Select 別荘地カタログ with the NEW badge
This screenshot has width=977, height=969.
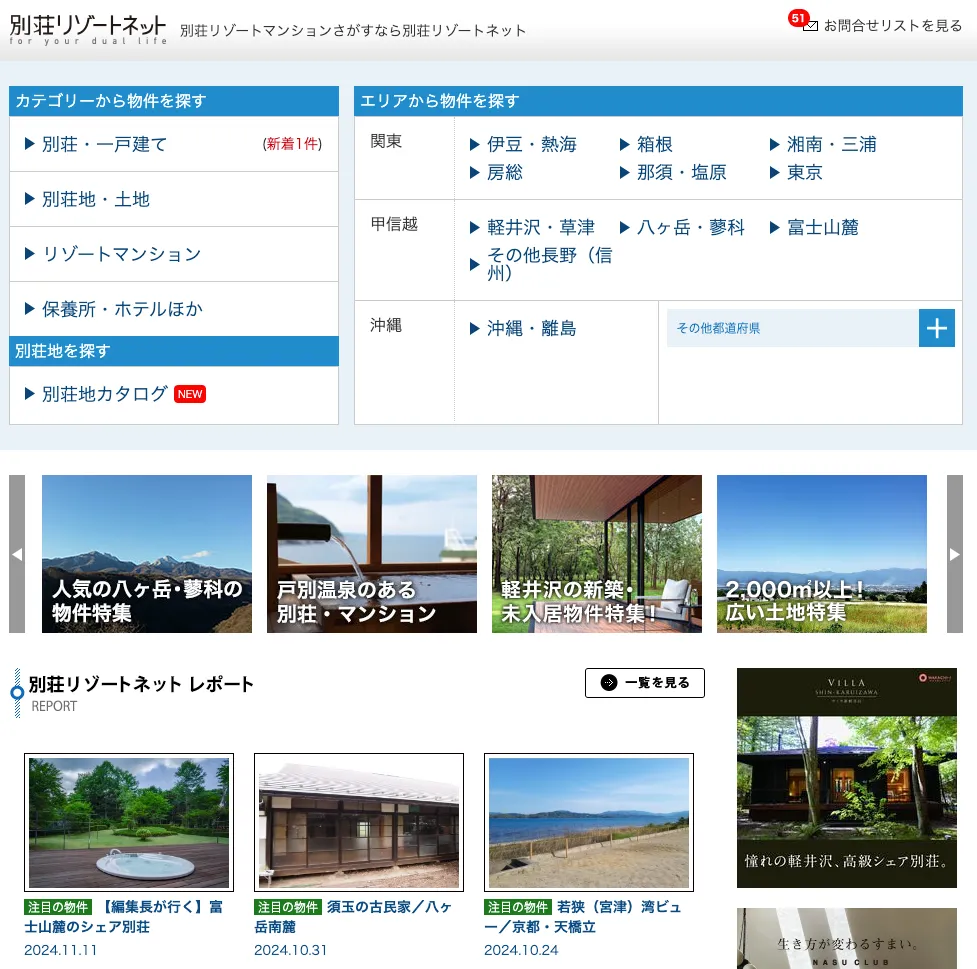104,394
